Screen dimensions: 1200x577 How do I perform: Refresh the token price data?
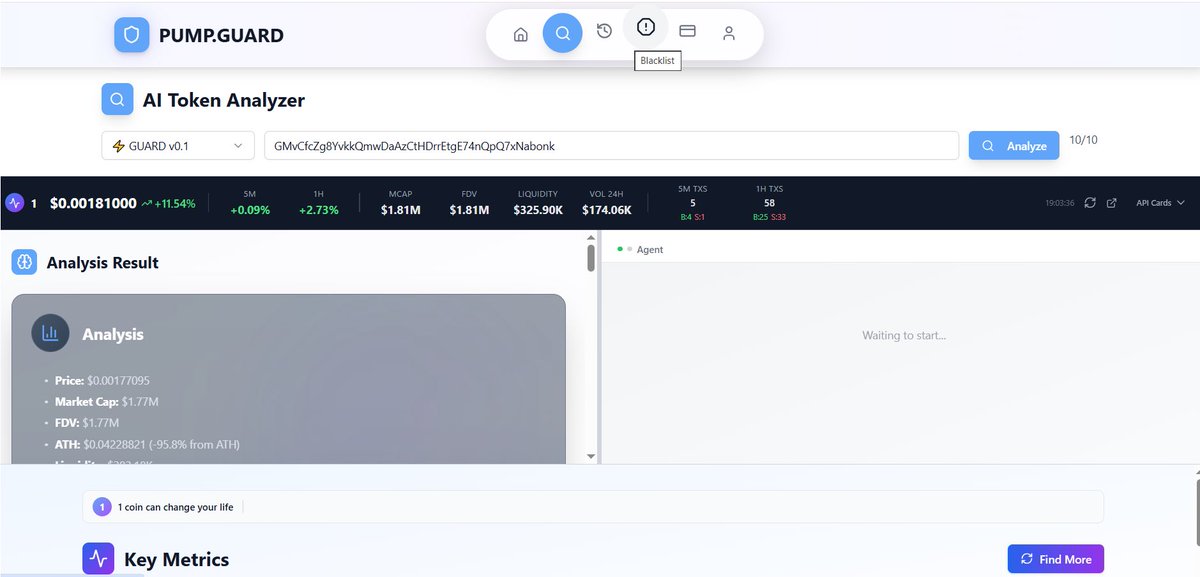(1090, 203)
